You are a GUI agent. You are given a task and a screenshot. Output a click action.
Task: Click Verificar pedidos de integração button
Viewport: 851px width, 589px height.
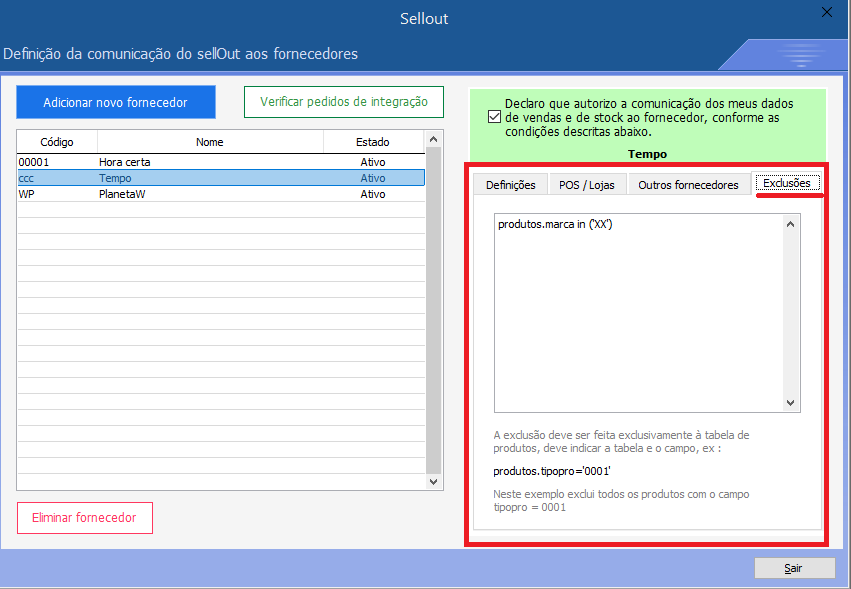click(344, 102)
